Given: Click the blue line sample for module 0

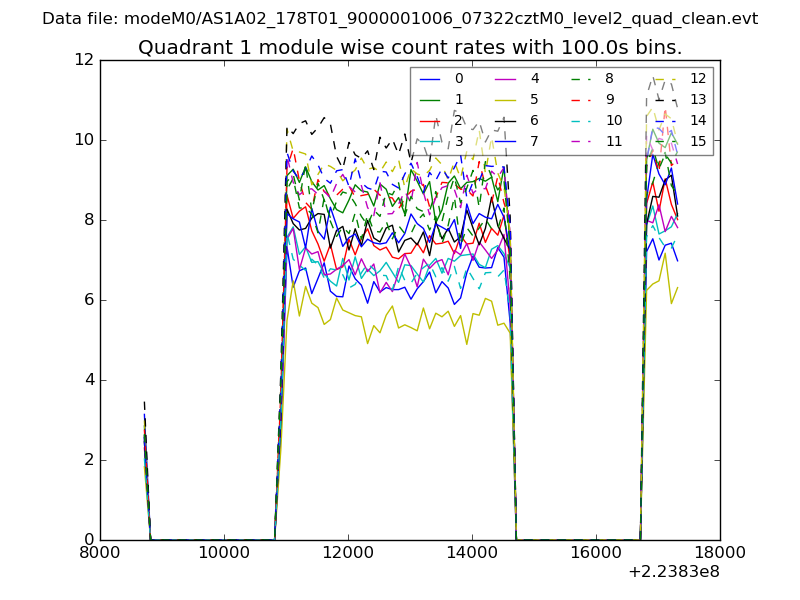Looking at the screenshot, I should pos(431,78).
